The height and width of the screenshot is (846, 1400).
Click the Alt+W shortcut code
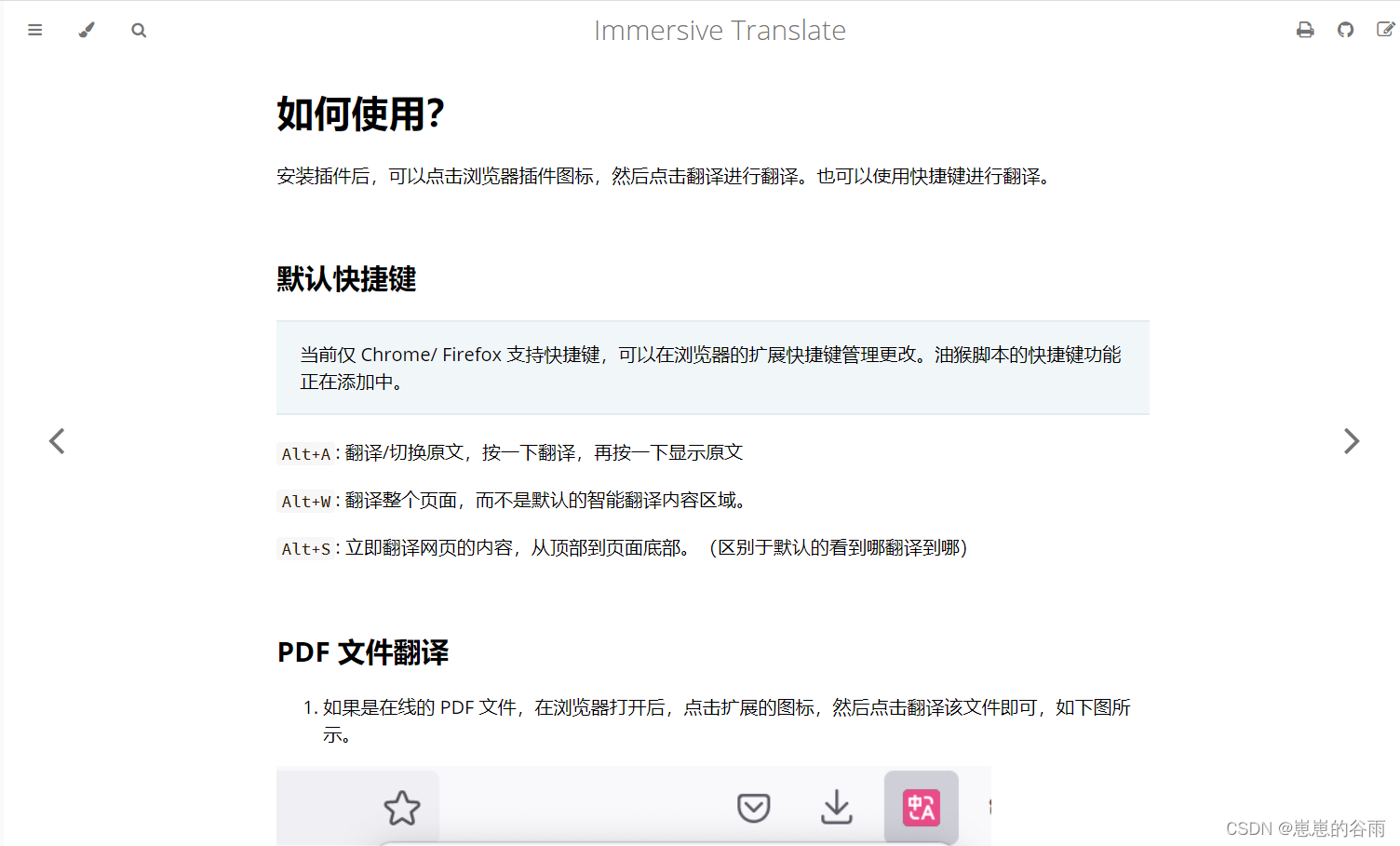(x=306, y=501)
